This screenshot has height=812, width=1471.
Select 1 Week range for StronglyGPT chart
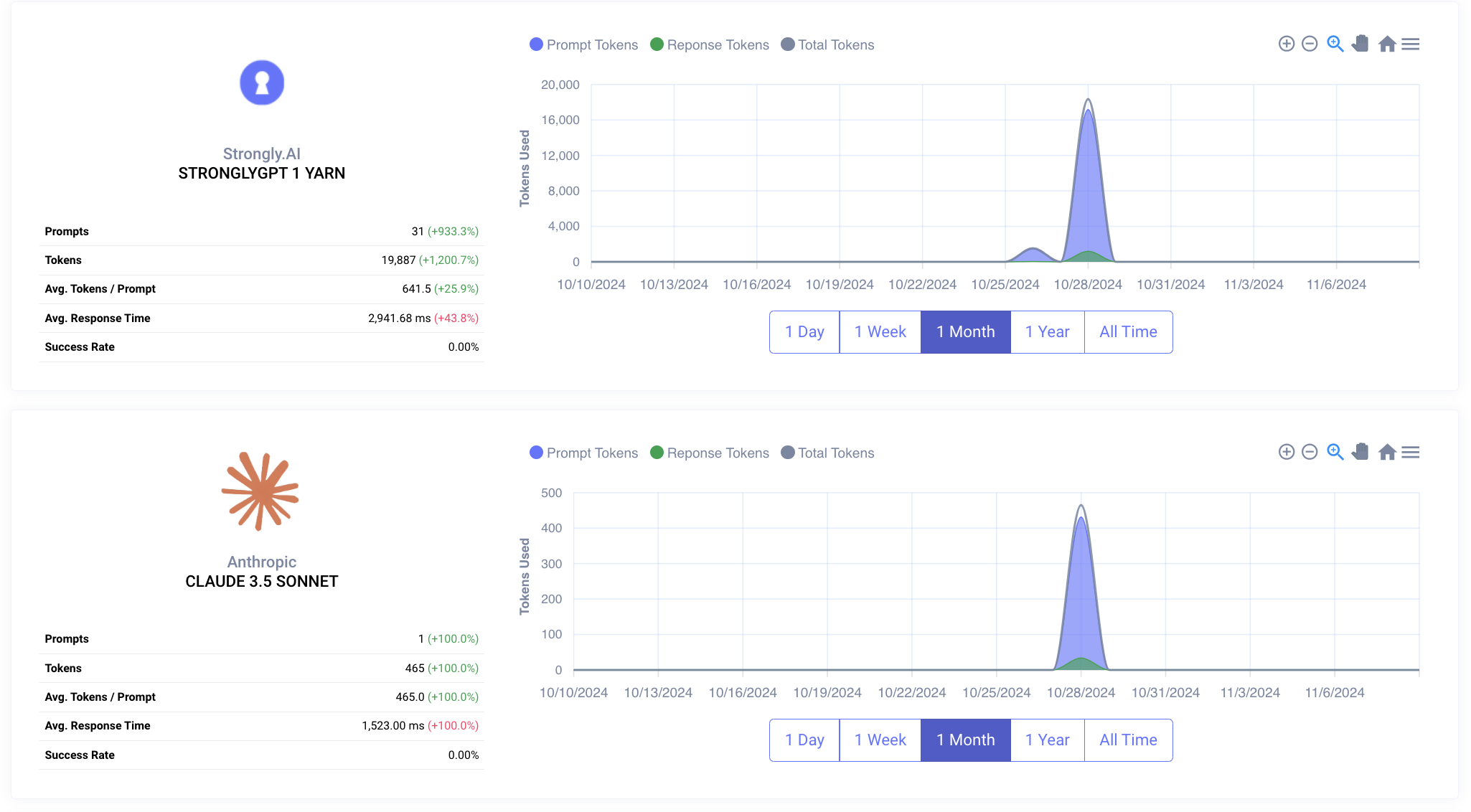point(880,332)
